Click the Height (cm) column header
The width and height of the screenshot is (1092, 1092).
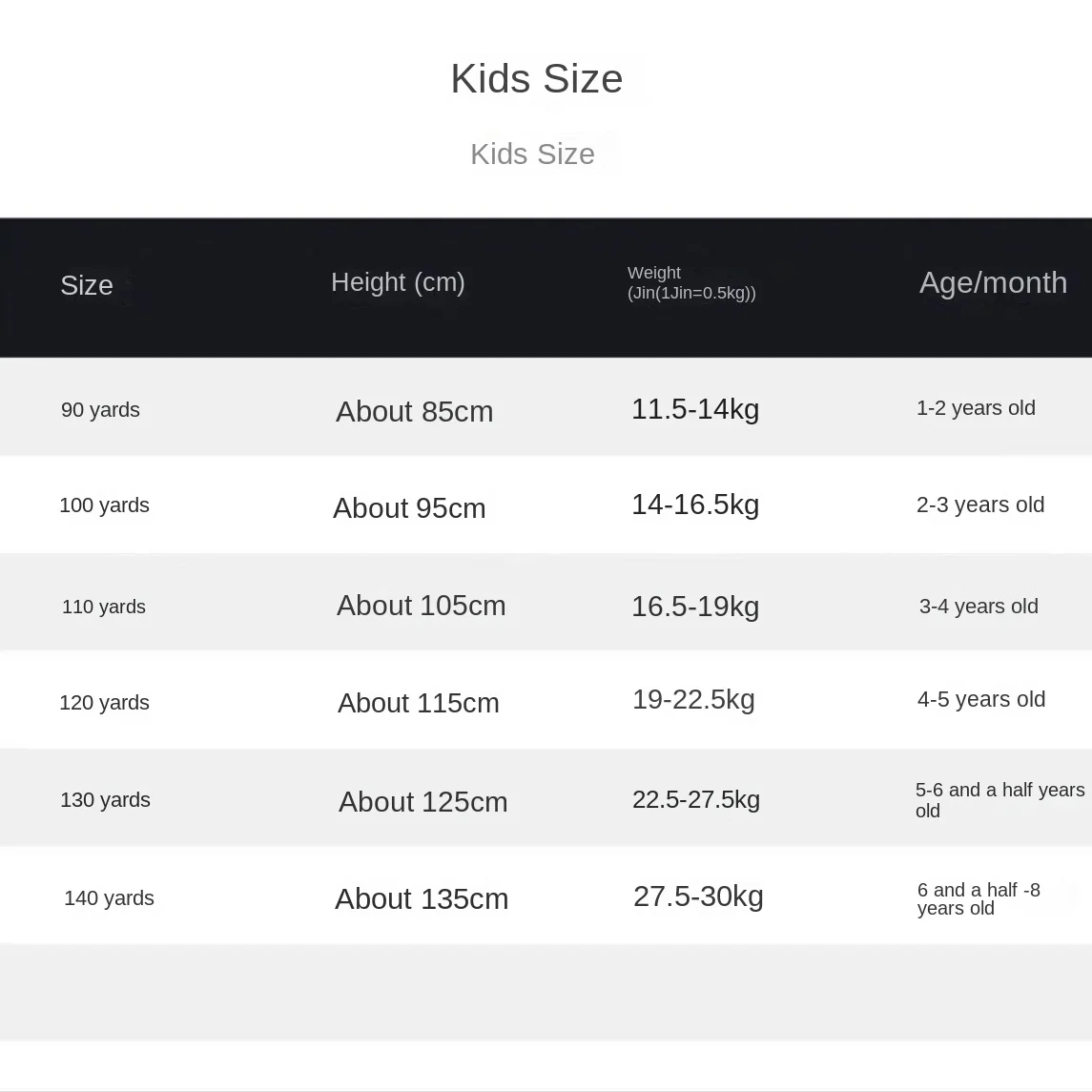click(398, 282)
